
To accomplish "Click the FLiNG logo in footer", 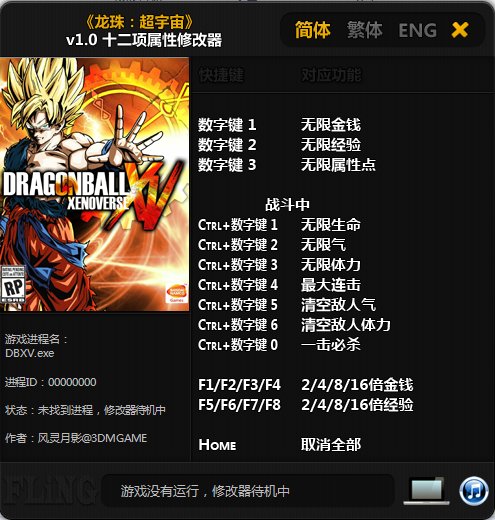I will 49,491.
